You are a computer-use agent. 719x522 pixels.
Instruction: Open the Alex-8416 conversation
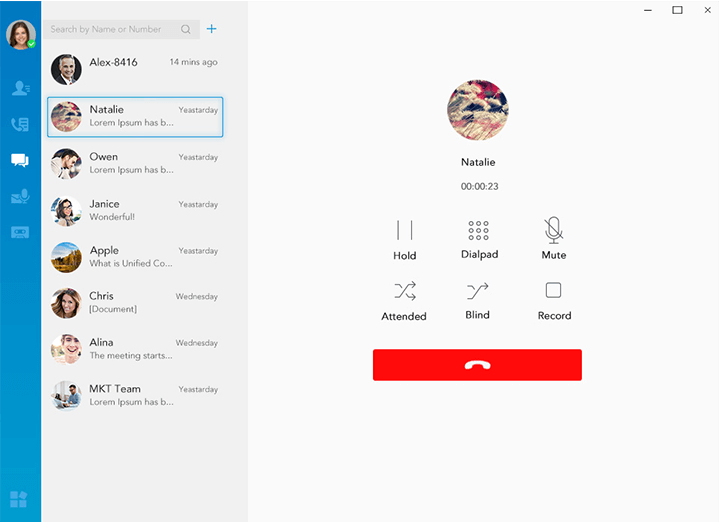(135, 70)
